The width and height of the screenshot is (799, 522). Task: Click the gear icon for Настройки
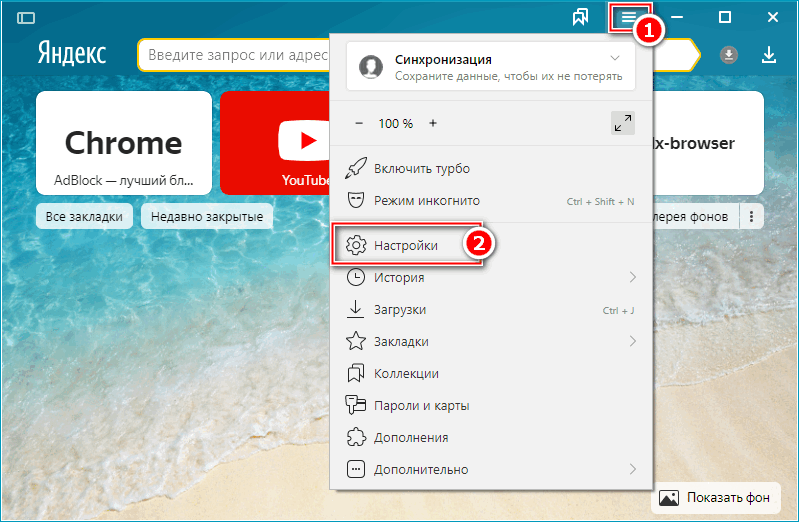pos(356,245)
